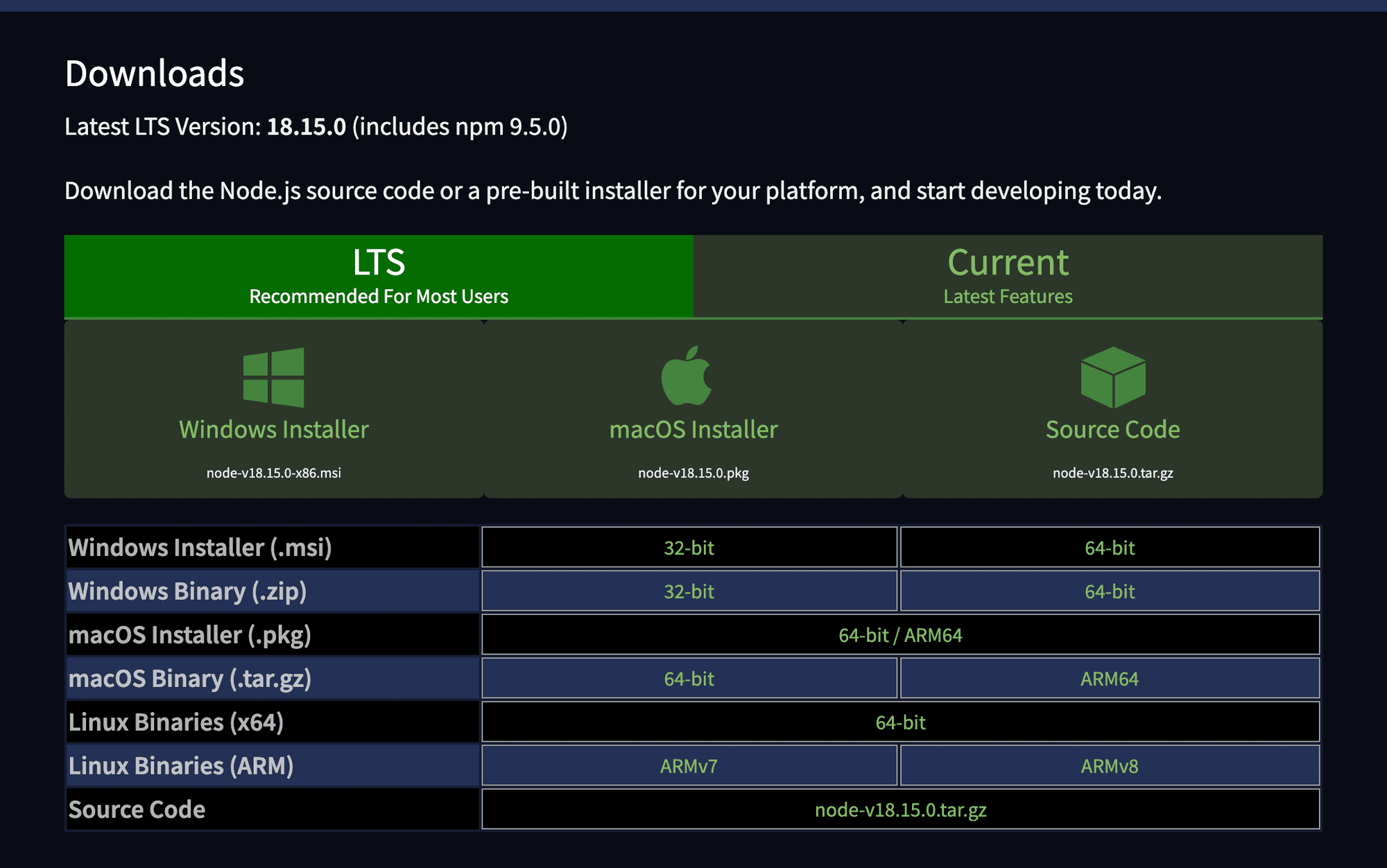
Task: Click node-v18.15.0.tar.gz under the Source Code icon
Action: click(1112, 473)
